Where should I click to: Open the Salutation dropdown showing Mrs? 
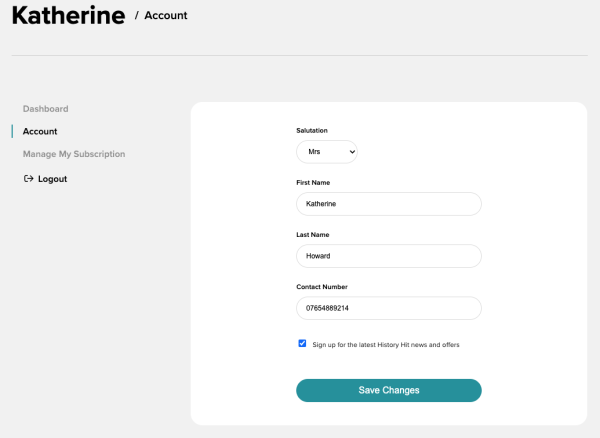326,152
